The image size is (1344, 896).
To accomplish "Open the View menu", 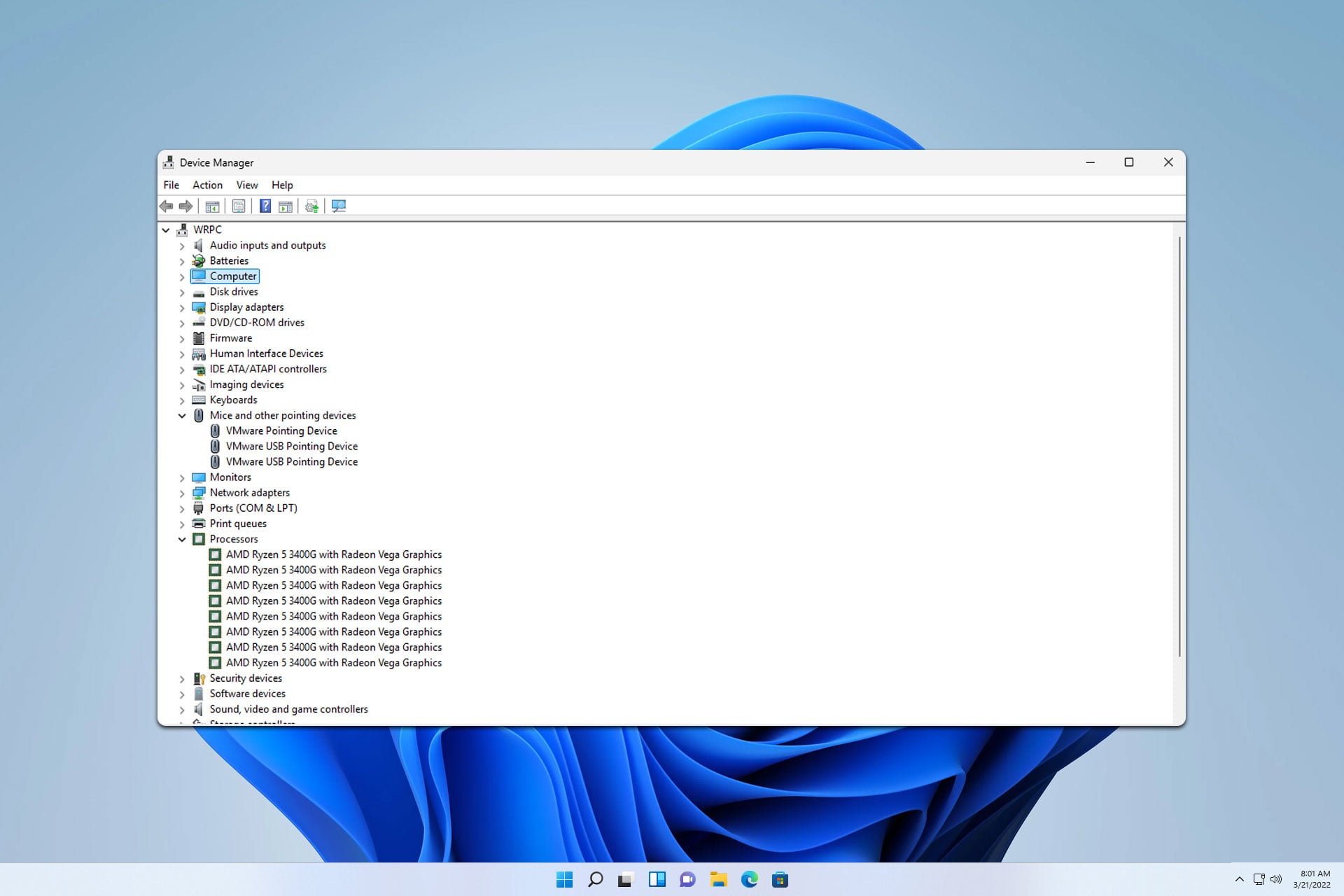I will tap(246, 185).
